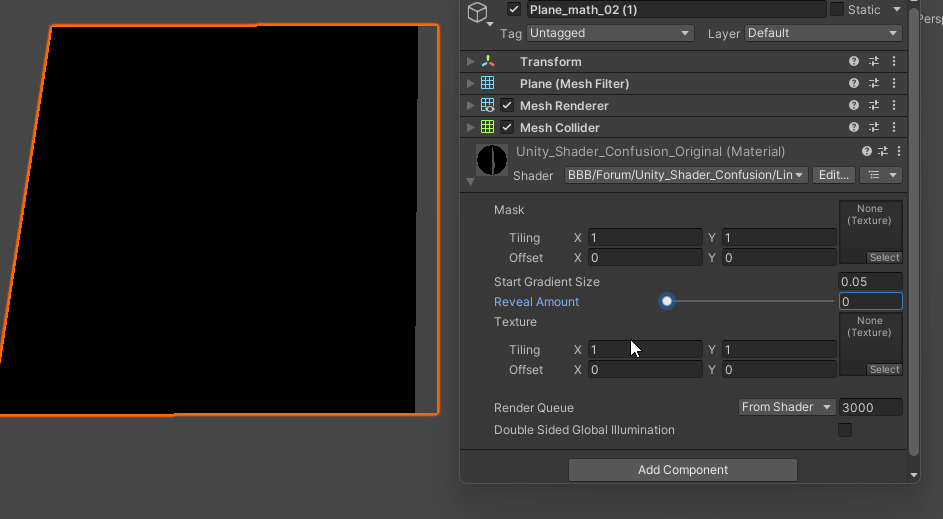This screenshot has width=943, height=519.
Task: Open Mesh Renderer more options menu
Action: point(894,105)
